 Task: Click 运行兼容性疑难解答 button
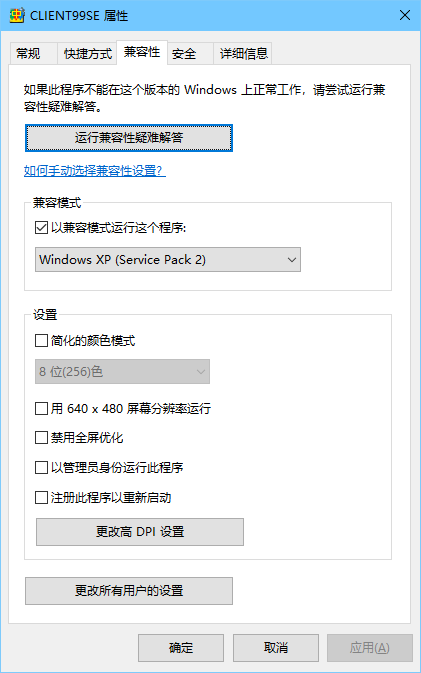point(129,138)
